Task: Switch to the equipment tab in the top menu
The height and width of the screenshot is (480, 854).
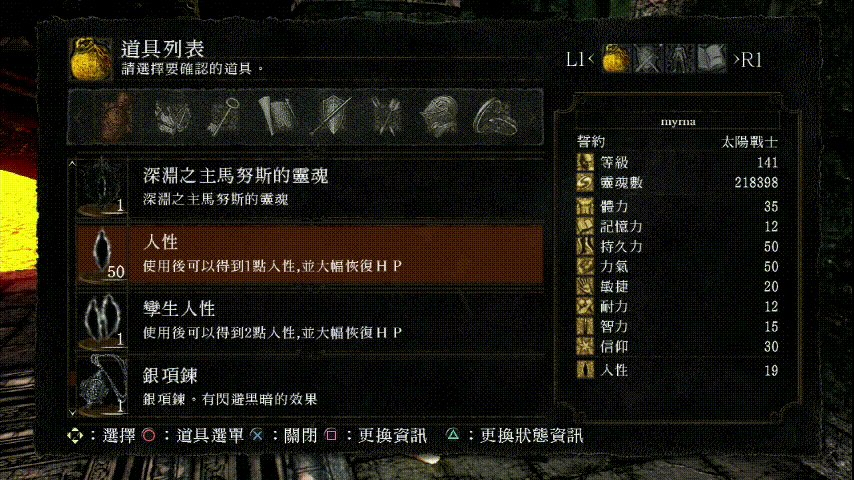Action: coord(648,58)
